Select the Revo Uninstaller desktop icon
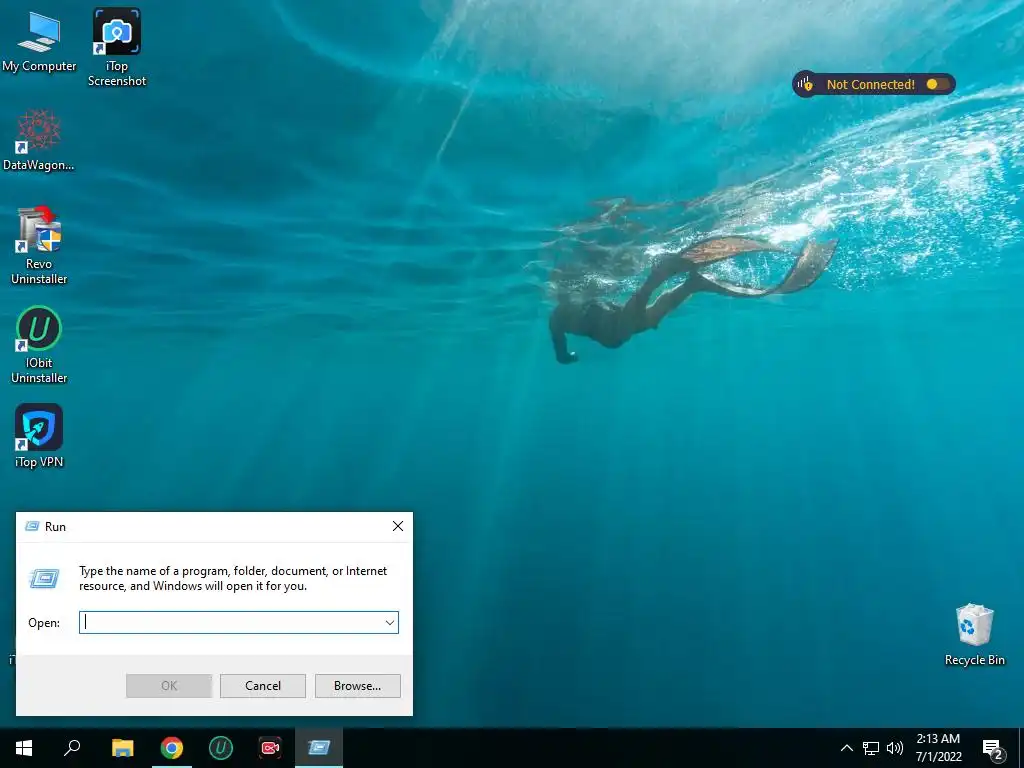This screenshot has height=768, width=1024. pyautogui.click(x=39, y=246)
